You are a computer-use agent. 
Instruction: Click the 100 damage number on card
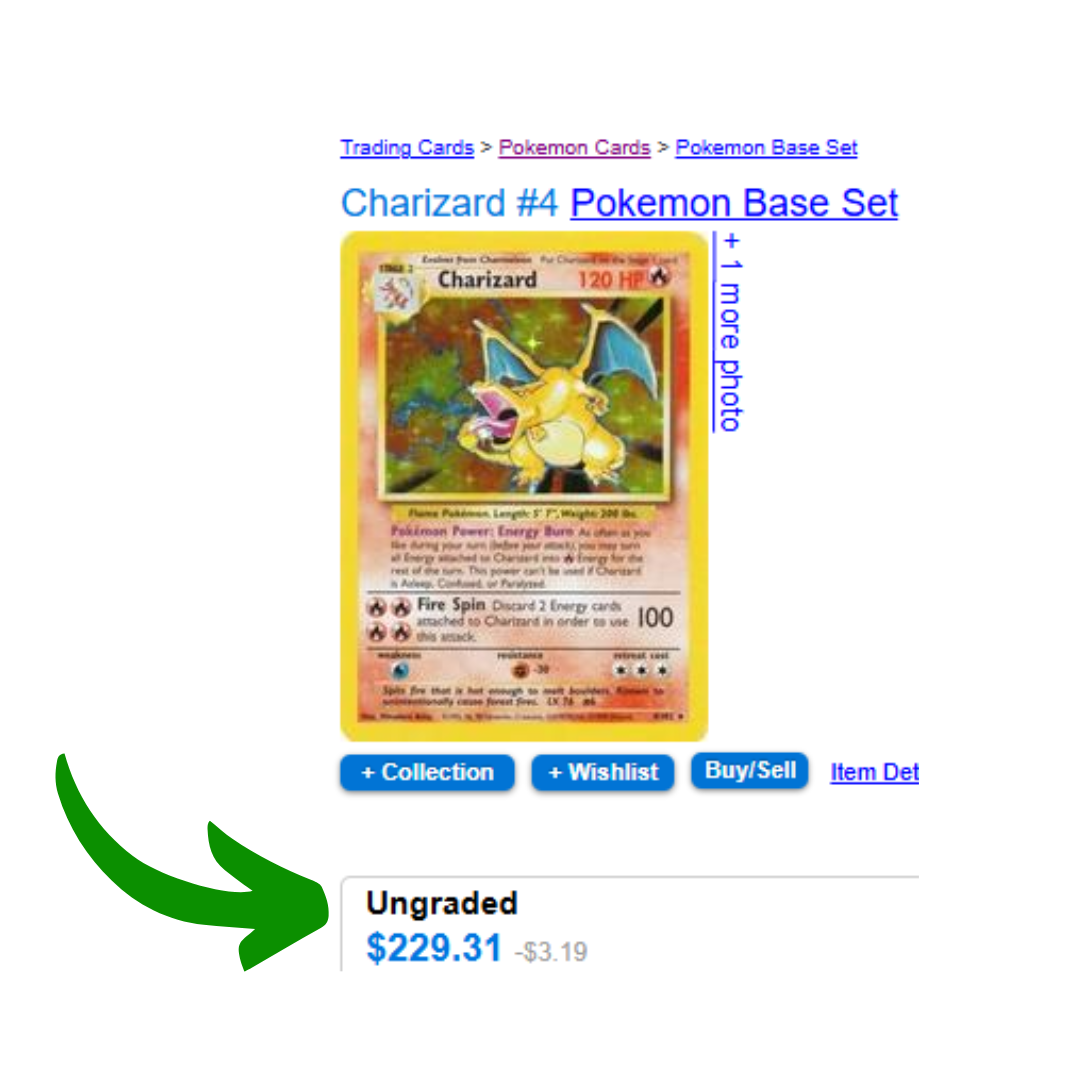(x=654, y=618)
